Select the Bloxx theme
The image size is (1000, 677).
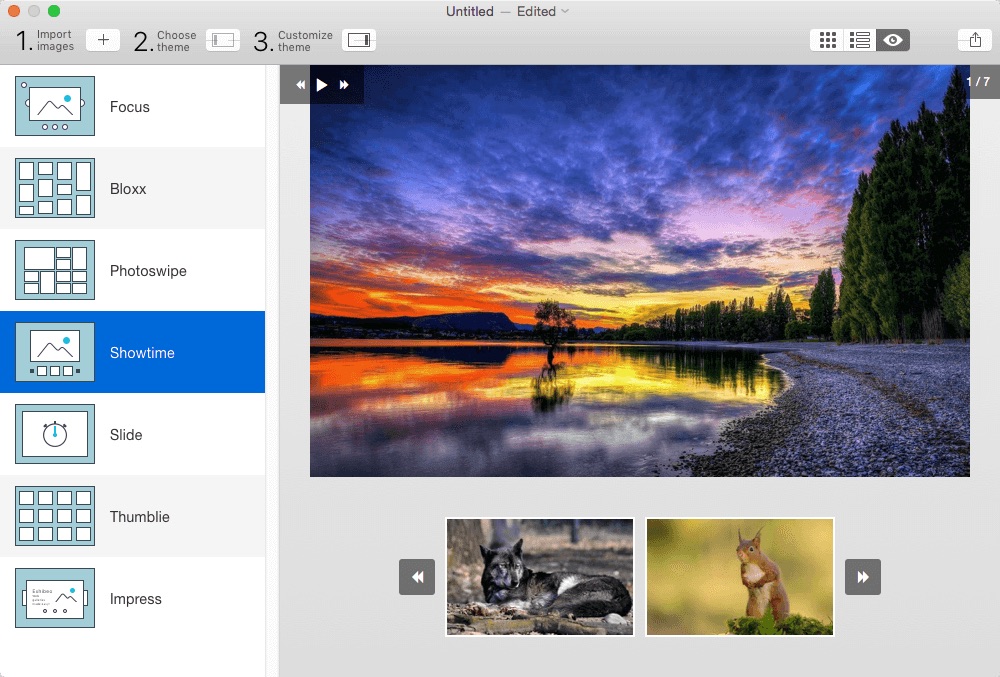133,188
